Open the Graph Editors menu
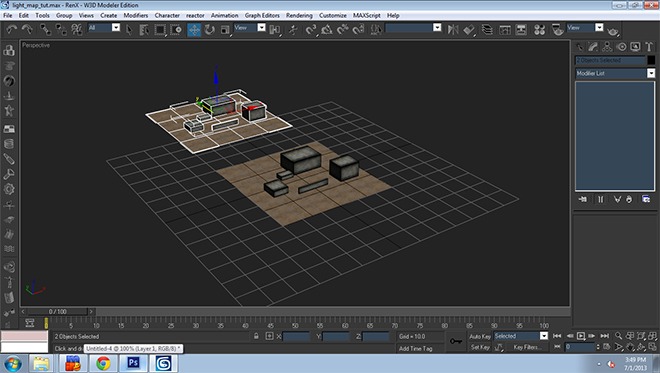 click(x=262, y=15)
